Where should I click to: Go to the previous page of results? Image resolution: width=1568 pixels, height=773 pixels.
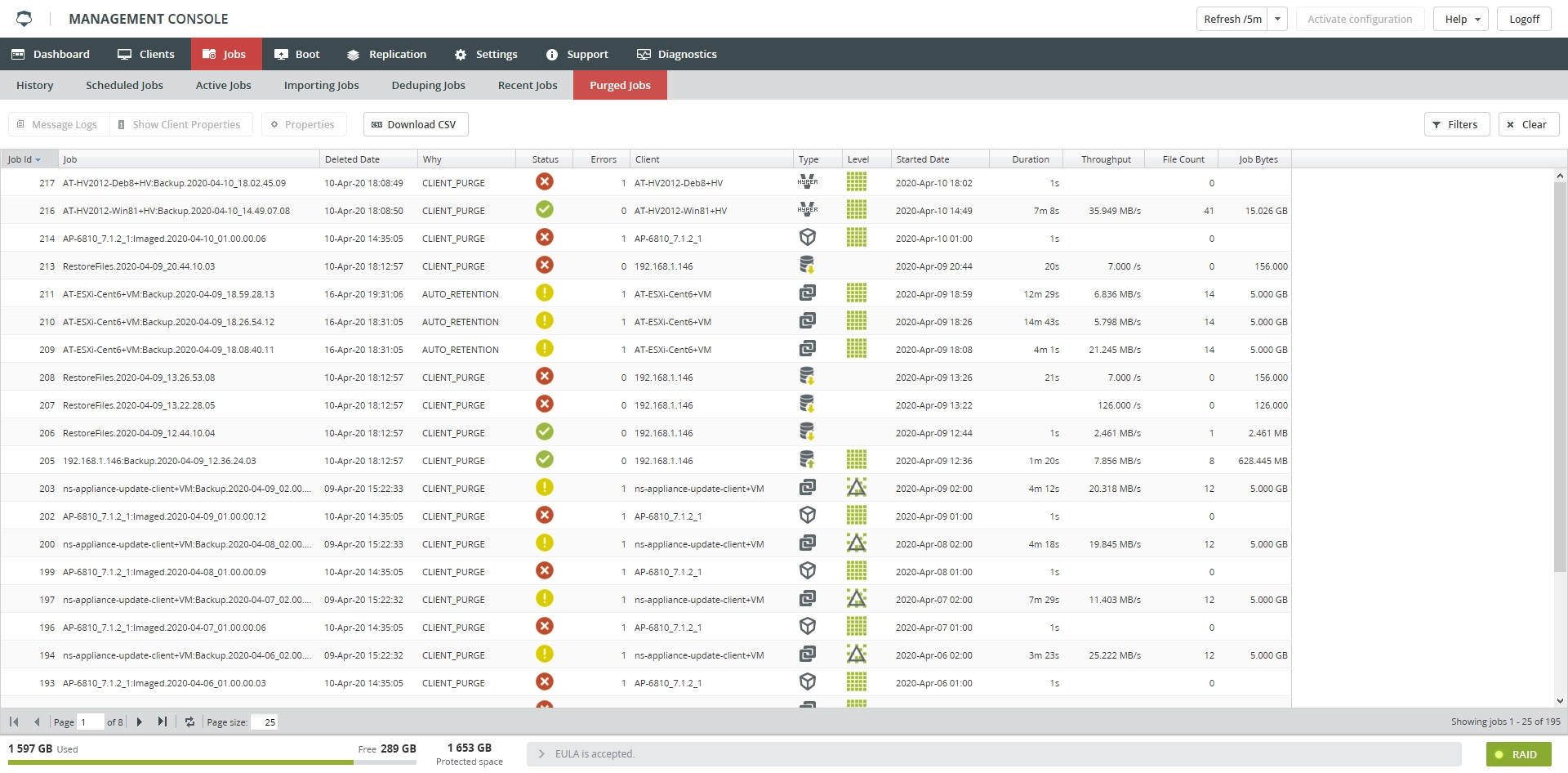(37, 722)
